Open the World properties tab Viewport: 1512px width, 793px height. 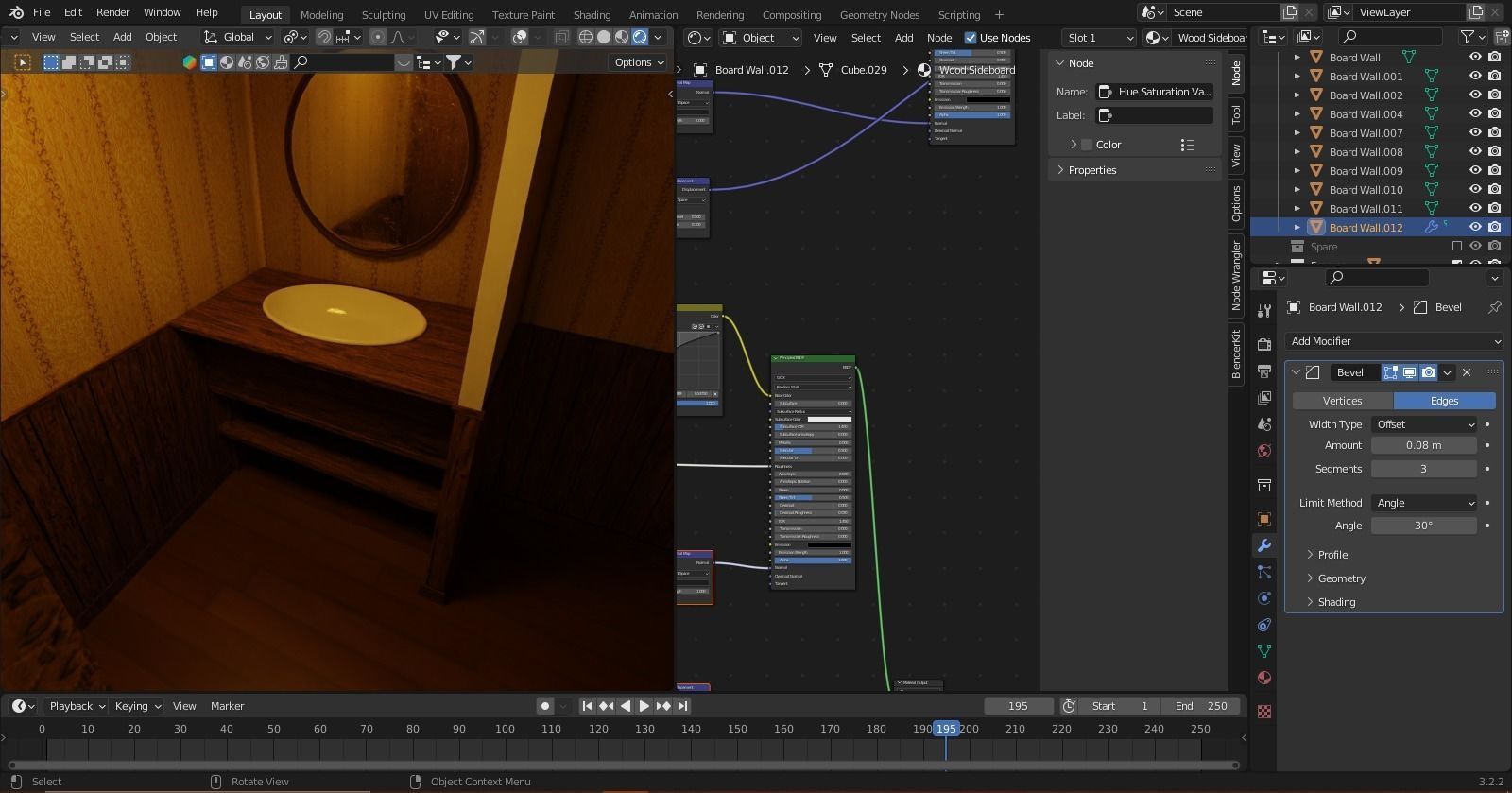pyautogui.click(x=1264, y=450)
